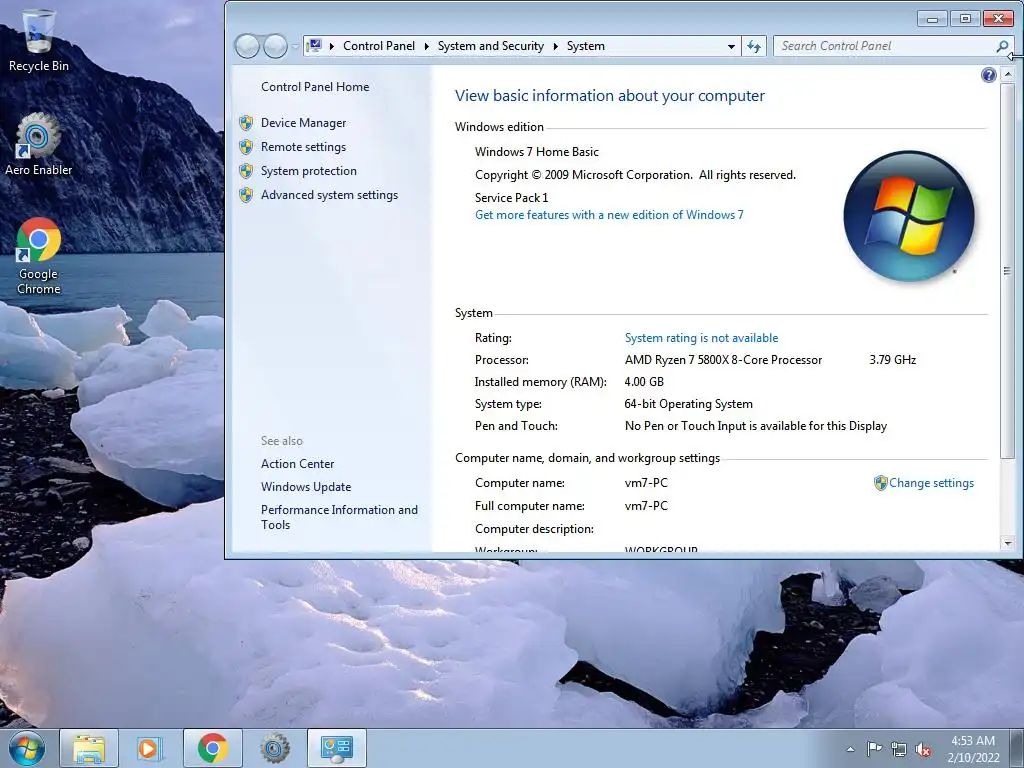This screenshot has width=1024, height=768.
Task: Click the muted volume tray icon
Action: tap(923, 749)
